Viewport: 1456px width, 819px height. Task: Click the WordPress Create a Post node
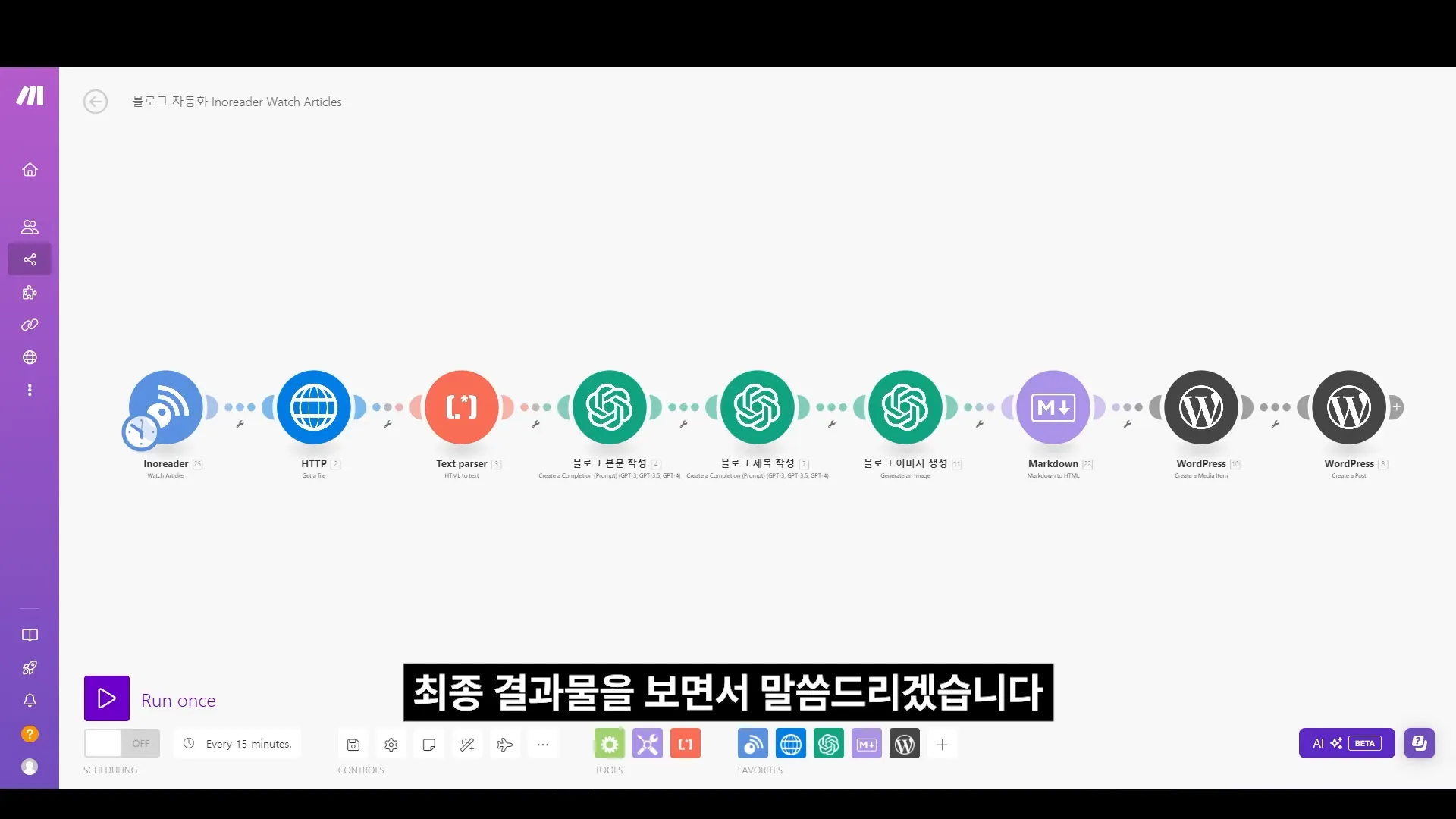1349,407
